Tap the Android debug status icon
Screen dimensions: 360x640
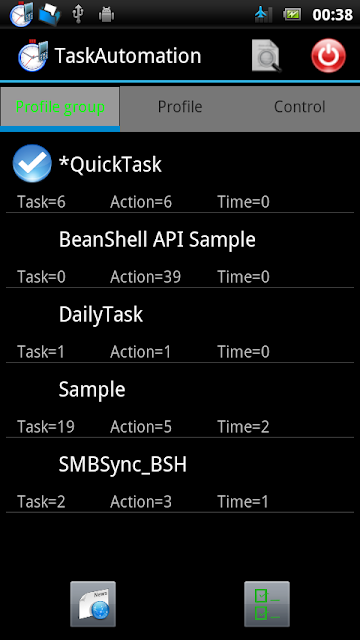(x=106, y=16)
